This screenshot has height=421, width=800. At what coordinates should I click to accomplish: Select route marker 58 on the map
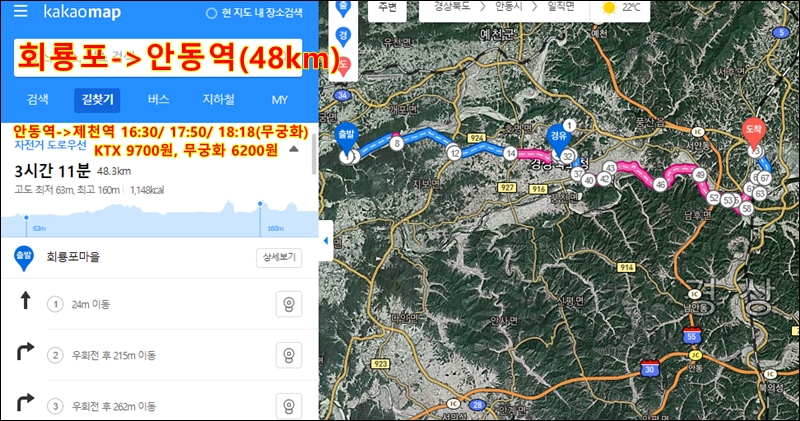747,208
